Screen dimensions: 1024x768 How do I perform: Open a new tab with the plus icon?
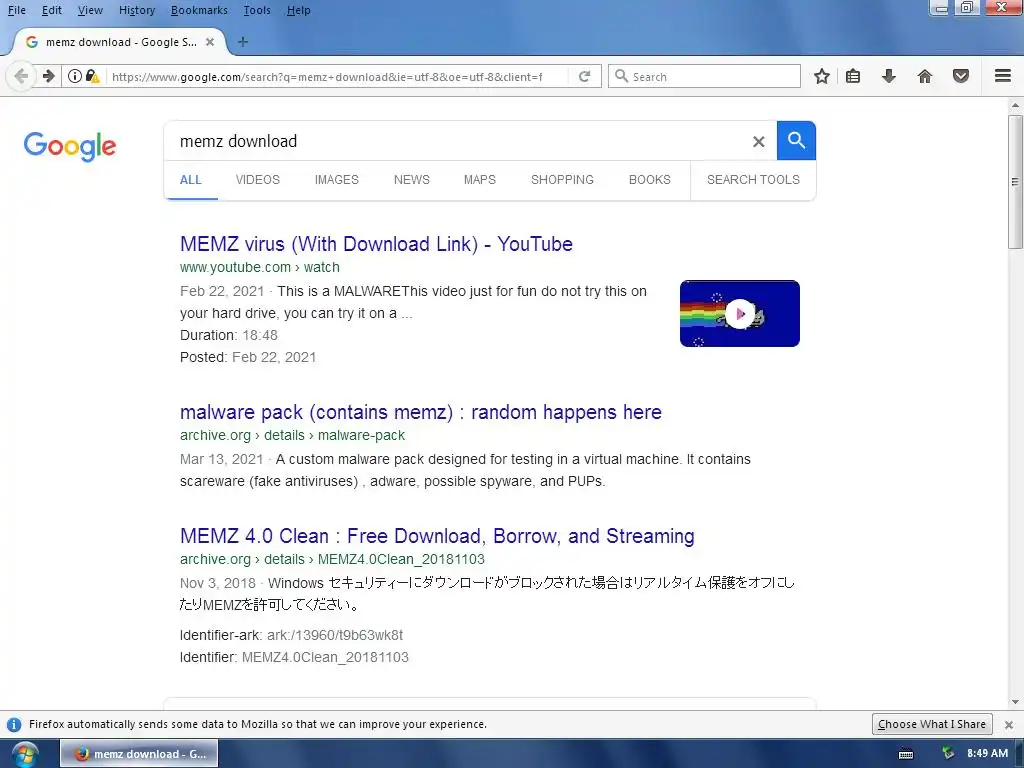(x=243, y=42)
